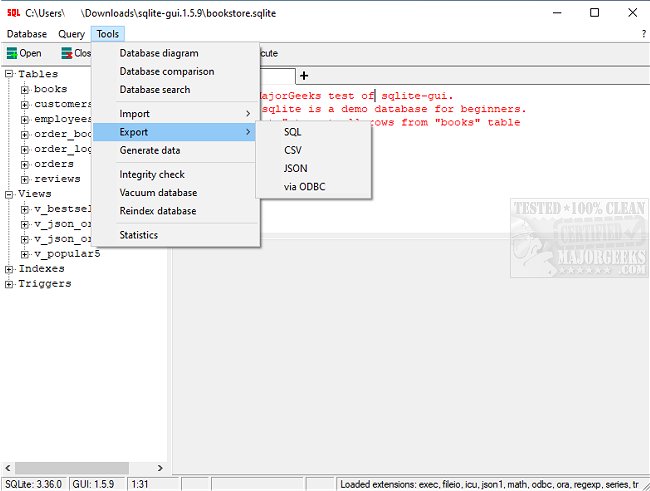Click the SQL application icon in title bar

tap(13, 13)
